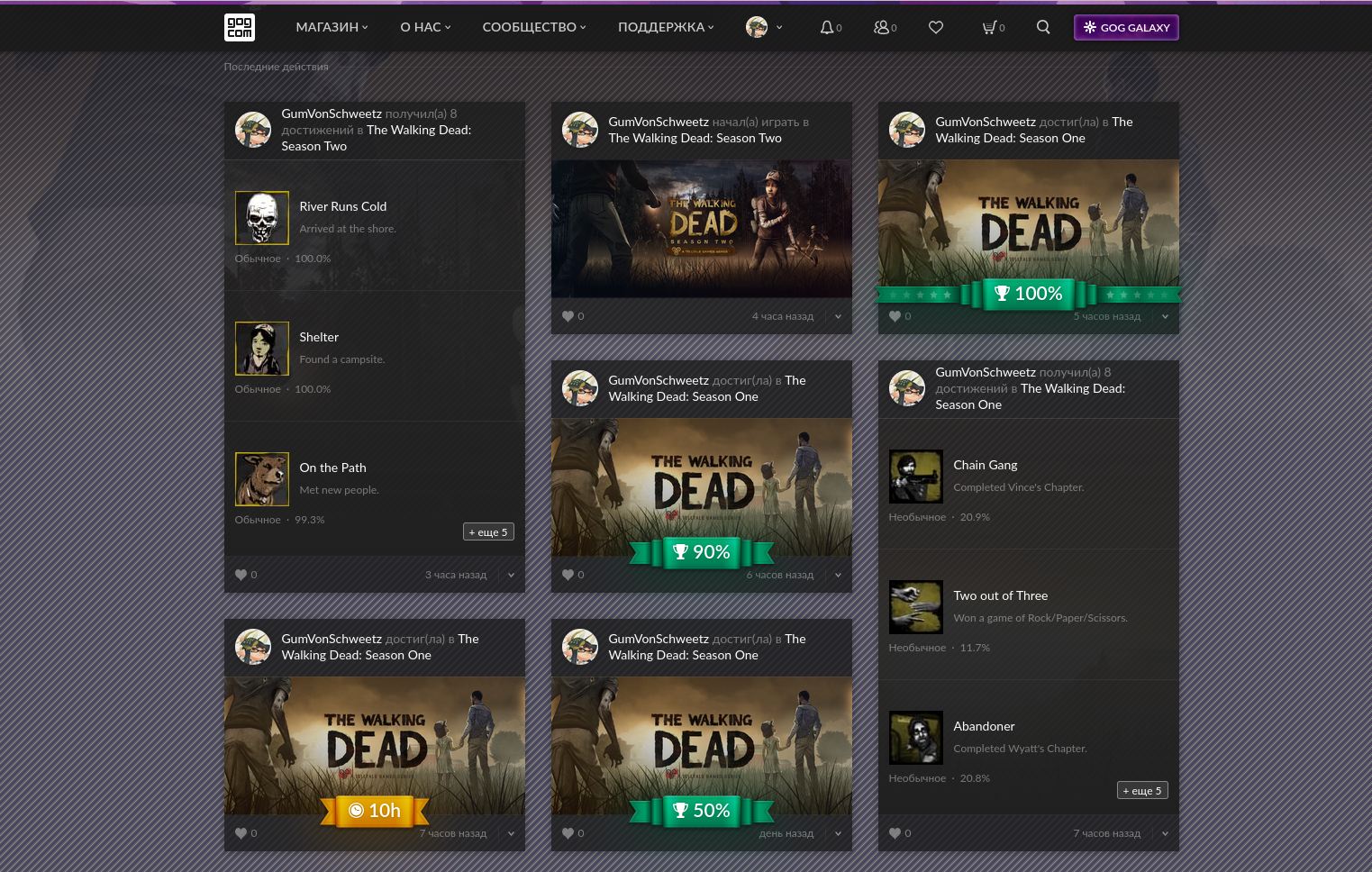The height and width of the screenshot is (872, 1372).
Task: Like the '3 часа назад' activity
Action: 241,575
